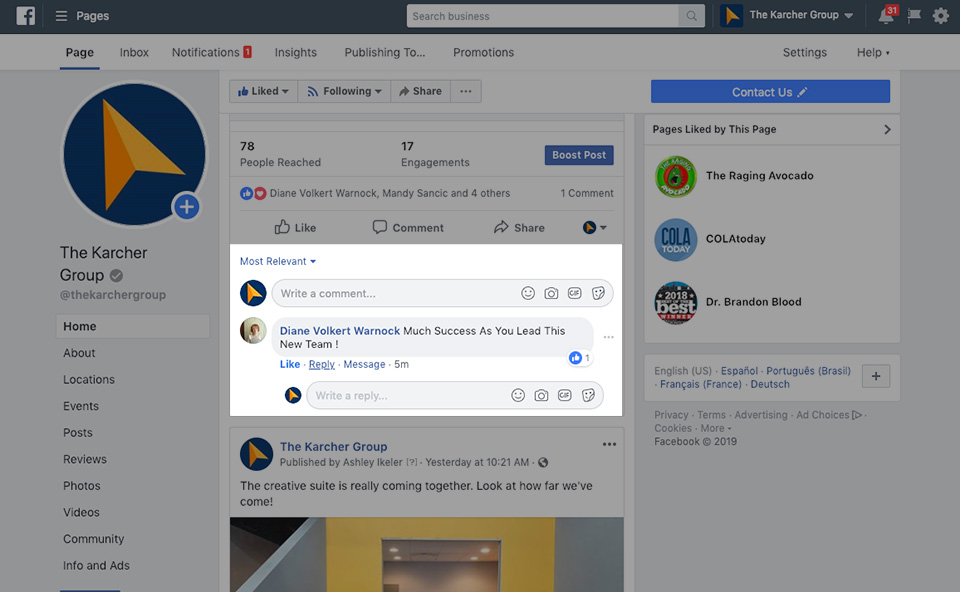Click the flag icon in top bar
The height and width of the screenshot is (592, 960).
pyautogui.click(x=914, y=16)
